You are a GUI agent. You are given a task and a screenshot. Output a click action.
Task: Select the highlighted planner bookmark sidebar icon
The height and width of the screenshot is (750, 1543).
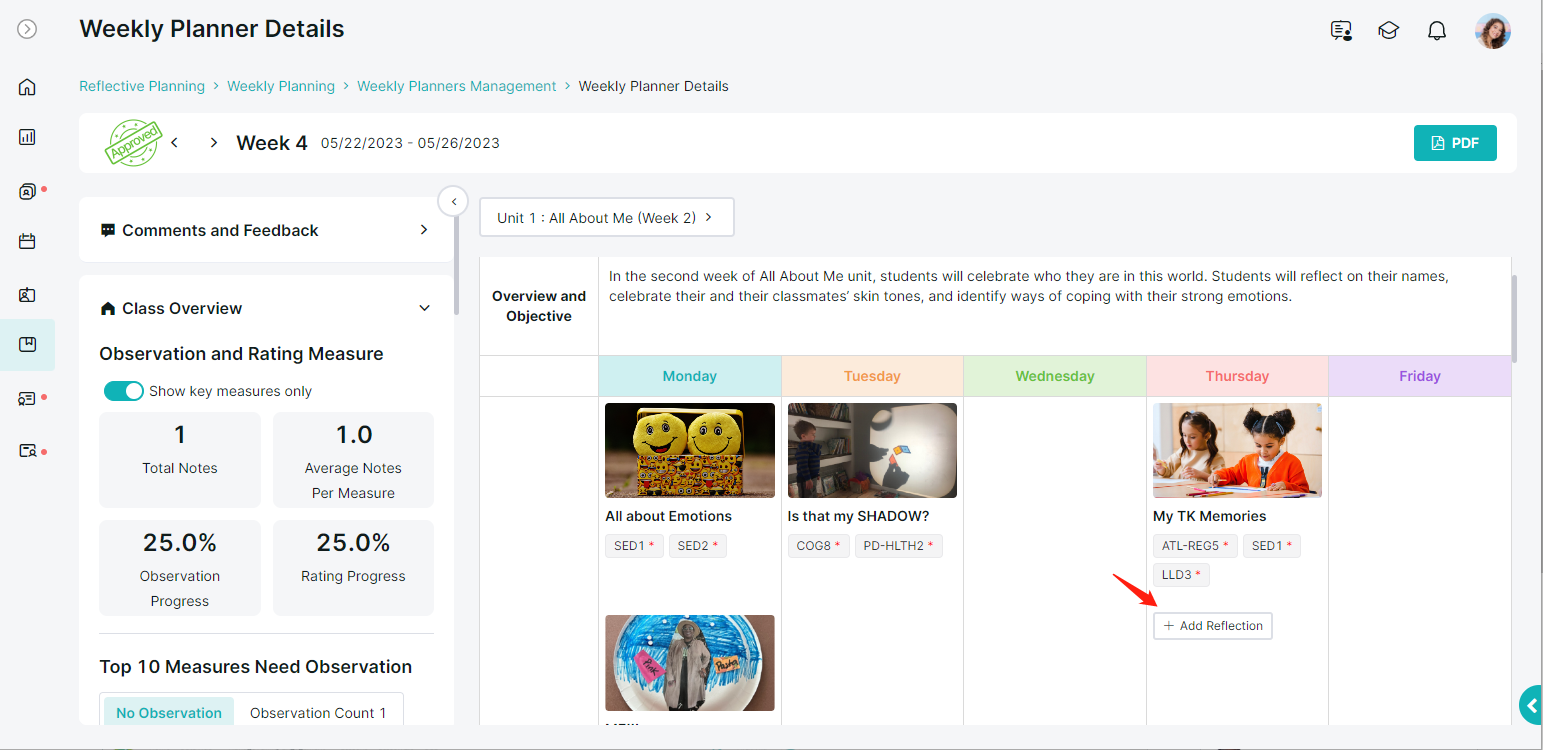[x=27, y=345]
